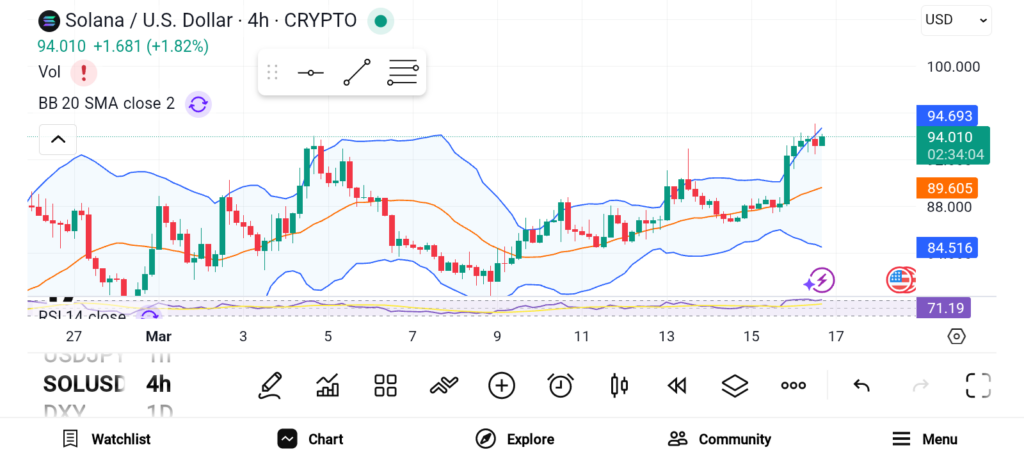Switch to the Explore tab

click(515, 439)
